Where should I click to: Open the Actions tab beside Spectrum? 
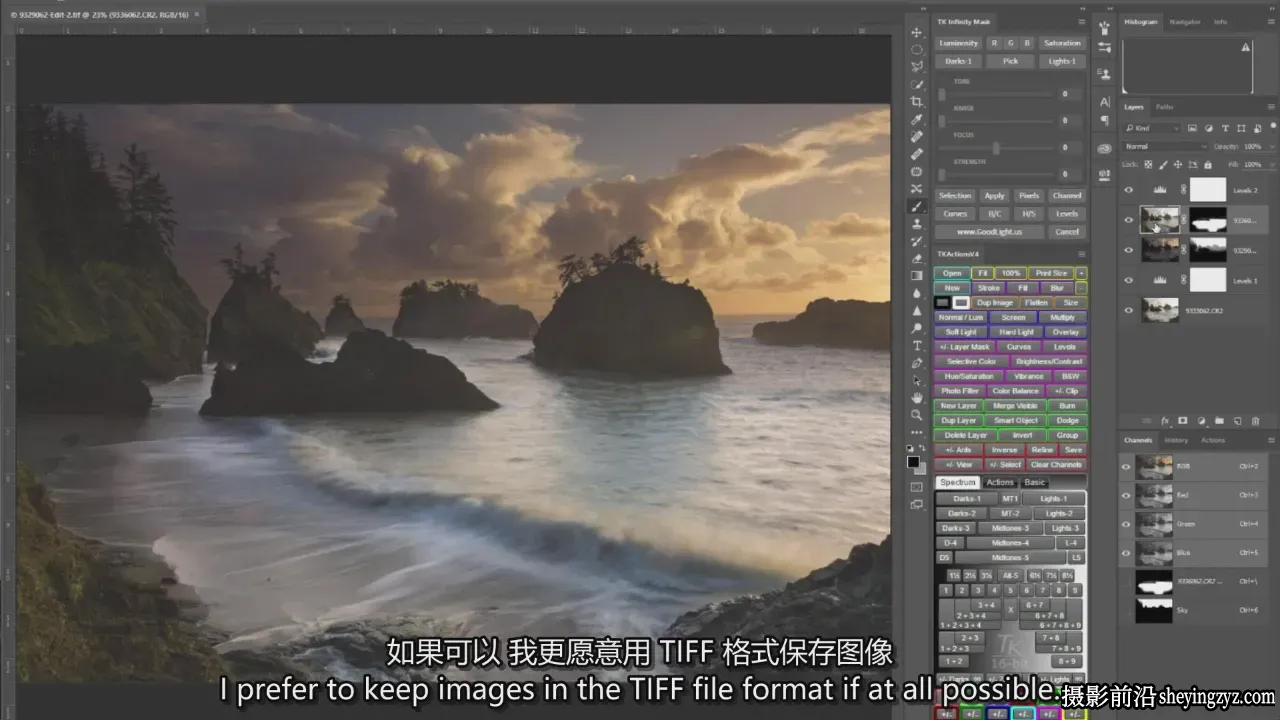(x=1000, y=483)
